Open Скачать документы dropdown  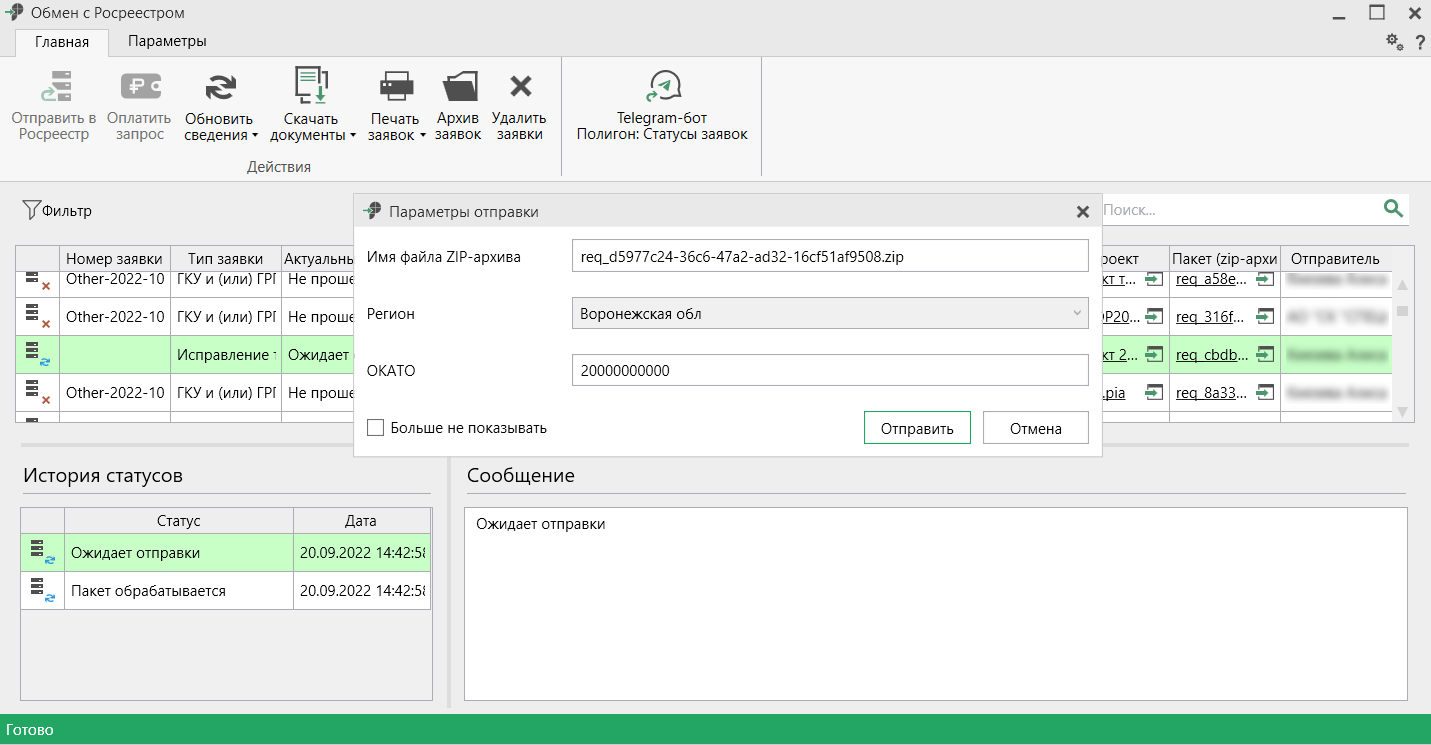pyautogui.click(x=352, y=135)
